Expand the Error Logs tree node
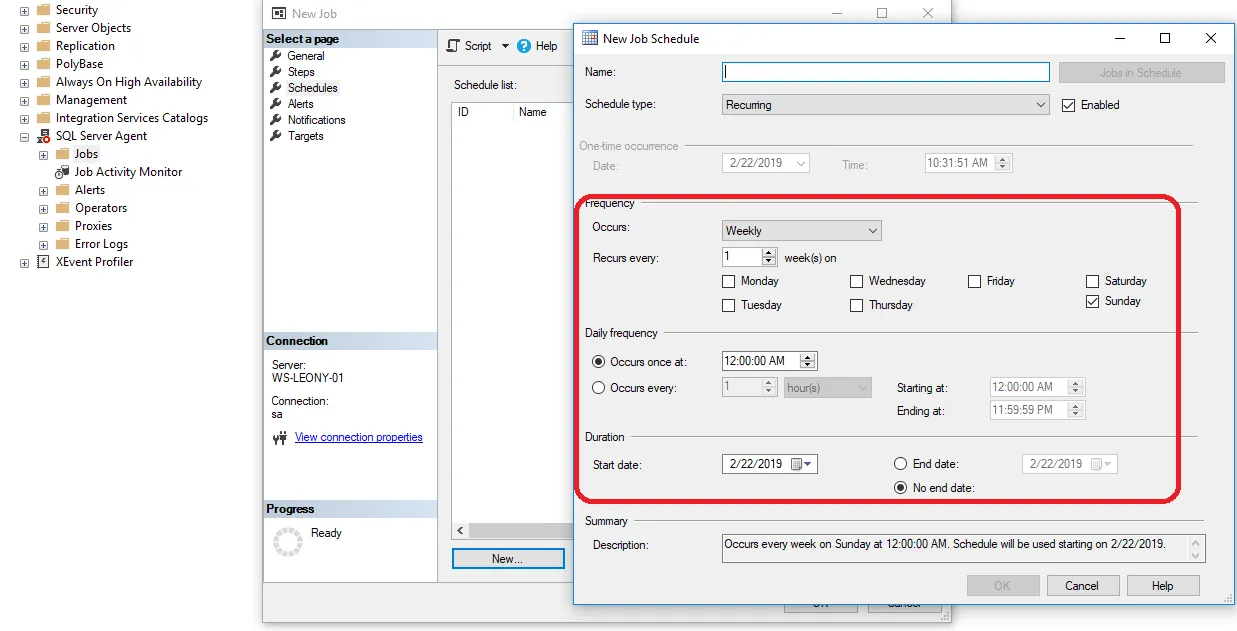Screen dimensions: 1237x631 click(44, 244)
